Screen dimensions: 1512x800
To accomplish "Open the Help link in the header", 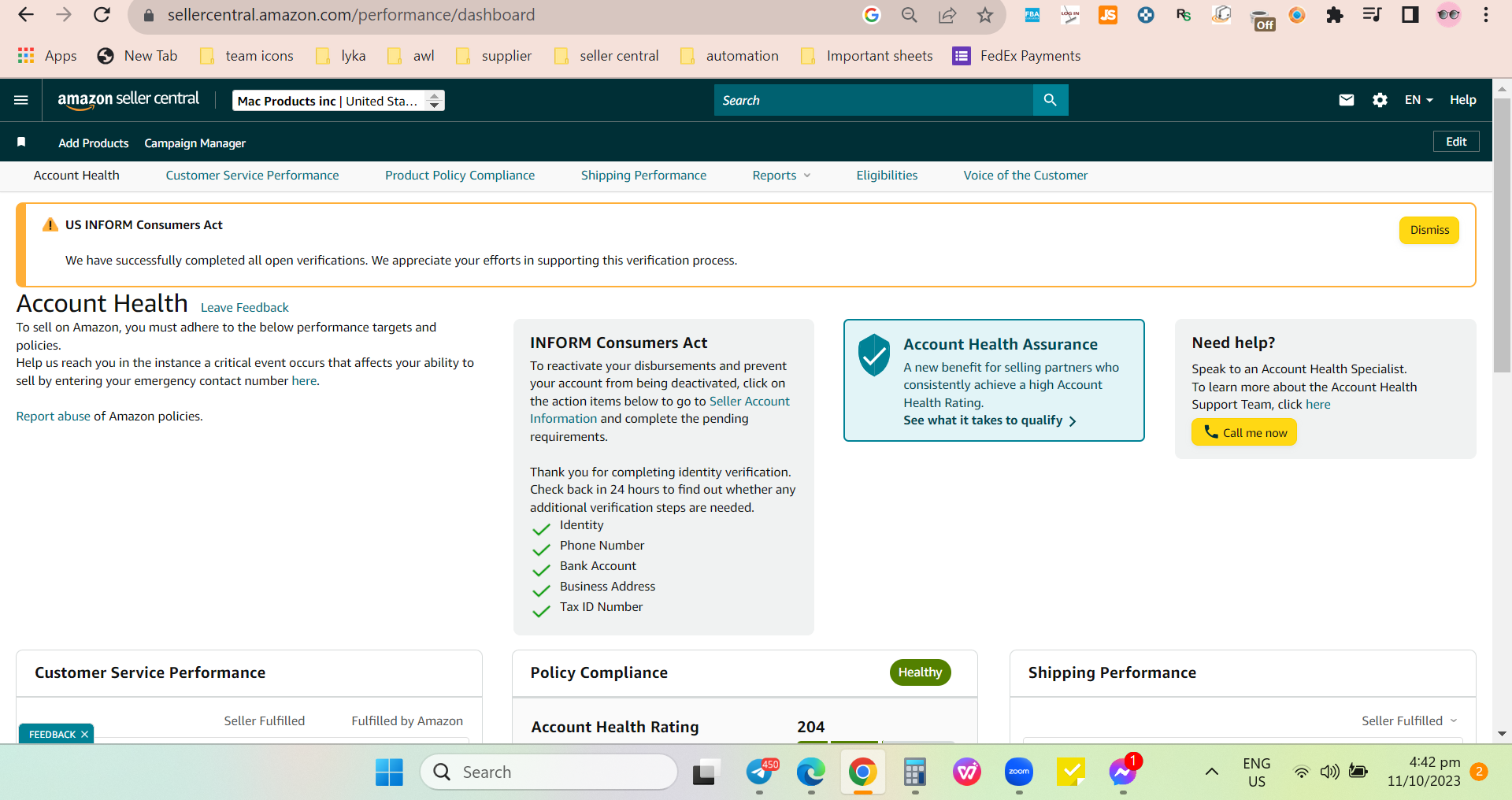I will (x=1463, y=100).
